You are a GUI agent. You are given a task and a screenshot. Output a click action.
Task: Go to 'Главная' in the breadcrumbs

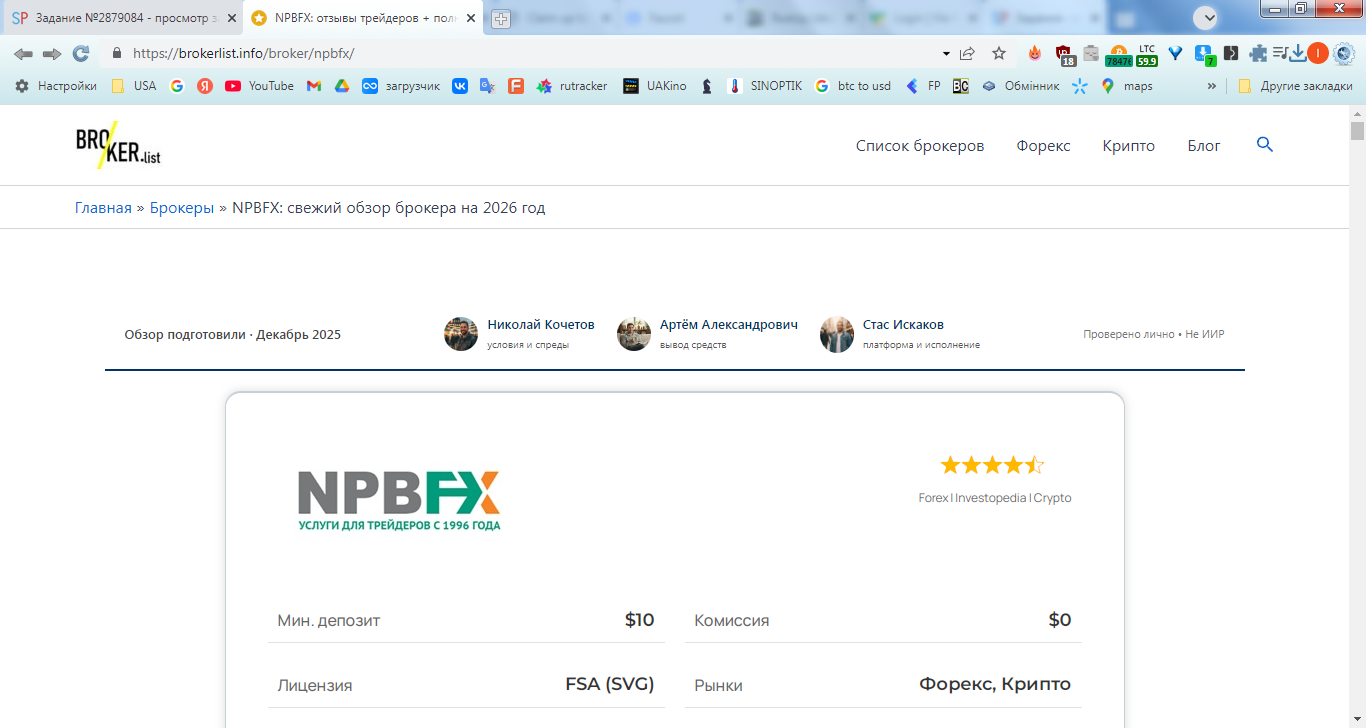103,208
